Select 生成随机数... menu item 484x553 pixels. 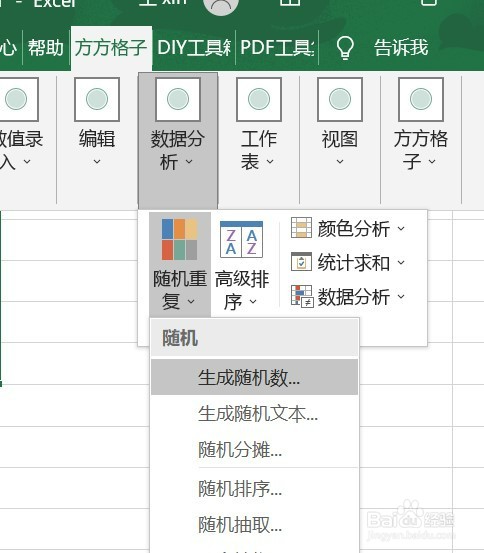254,377
